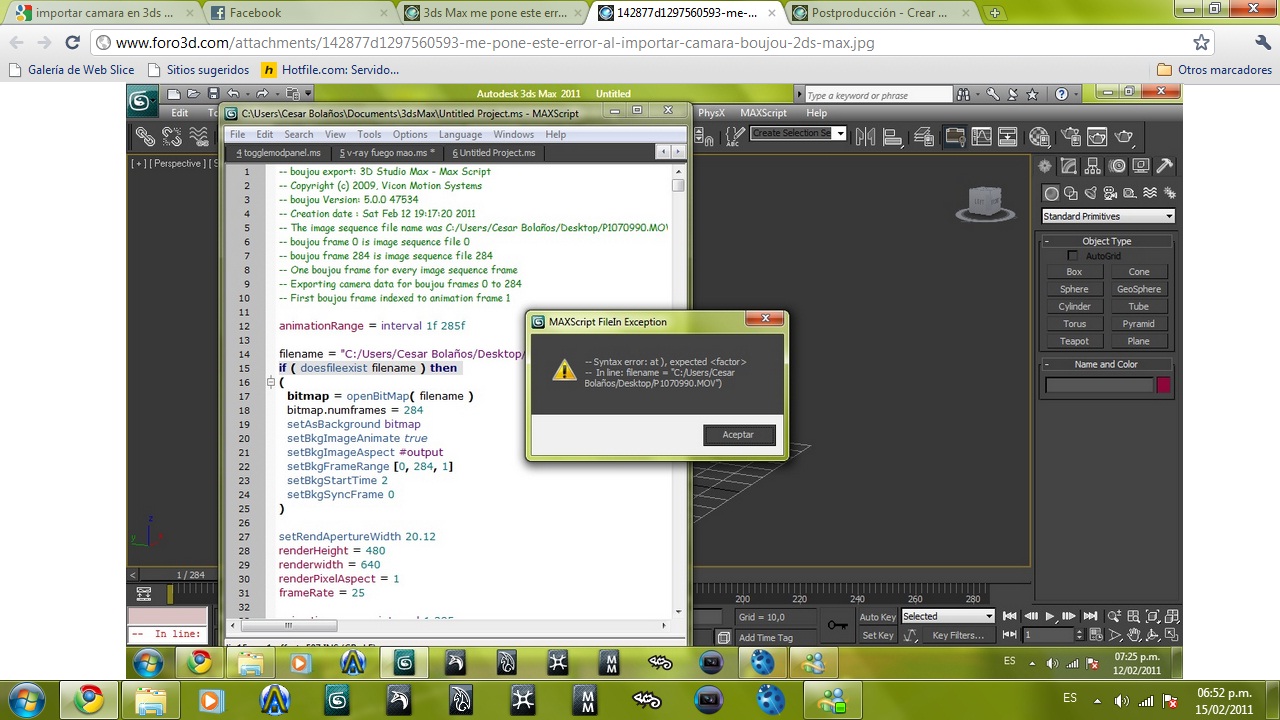The height and width of the screenshot is (720, 1280).
Task: Select the Lights category icon
Action: tap(1091, 193)
